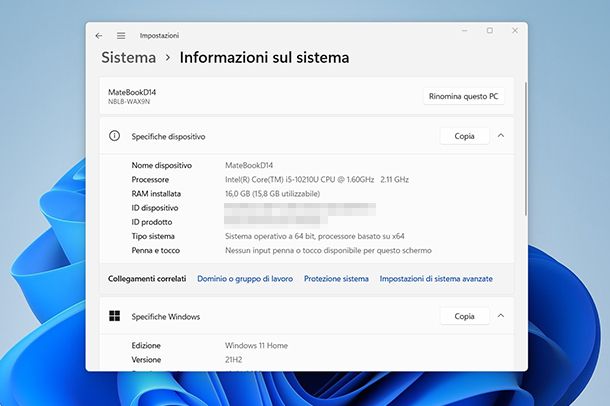Click the Nome dispositivo label
This screenshot has width=610, height=406.
(x=161, y=165)
